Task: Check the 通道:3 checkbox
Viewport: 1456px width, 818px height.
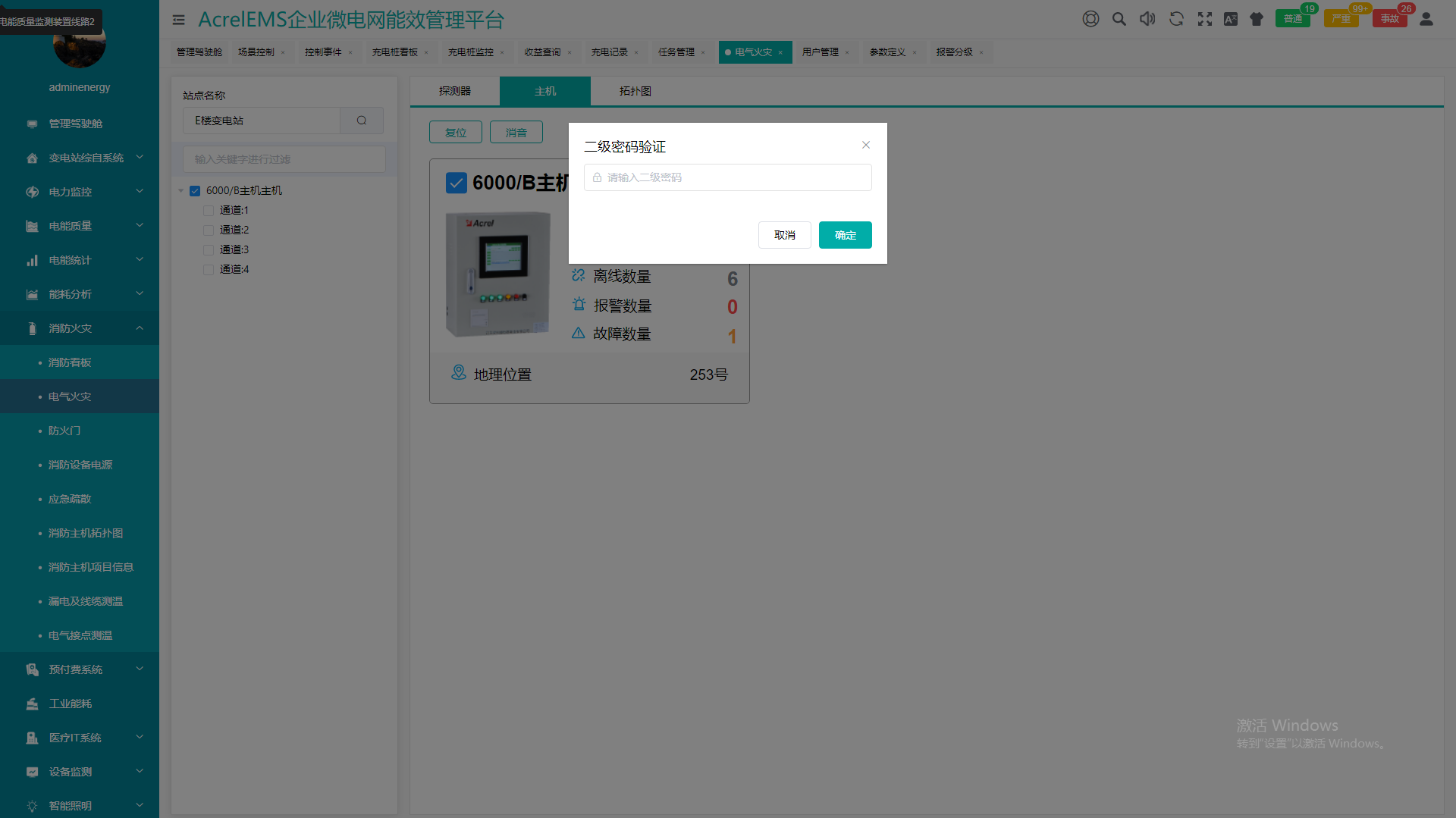Action: (x=209, y=250)
